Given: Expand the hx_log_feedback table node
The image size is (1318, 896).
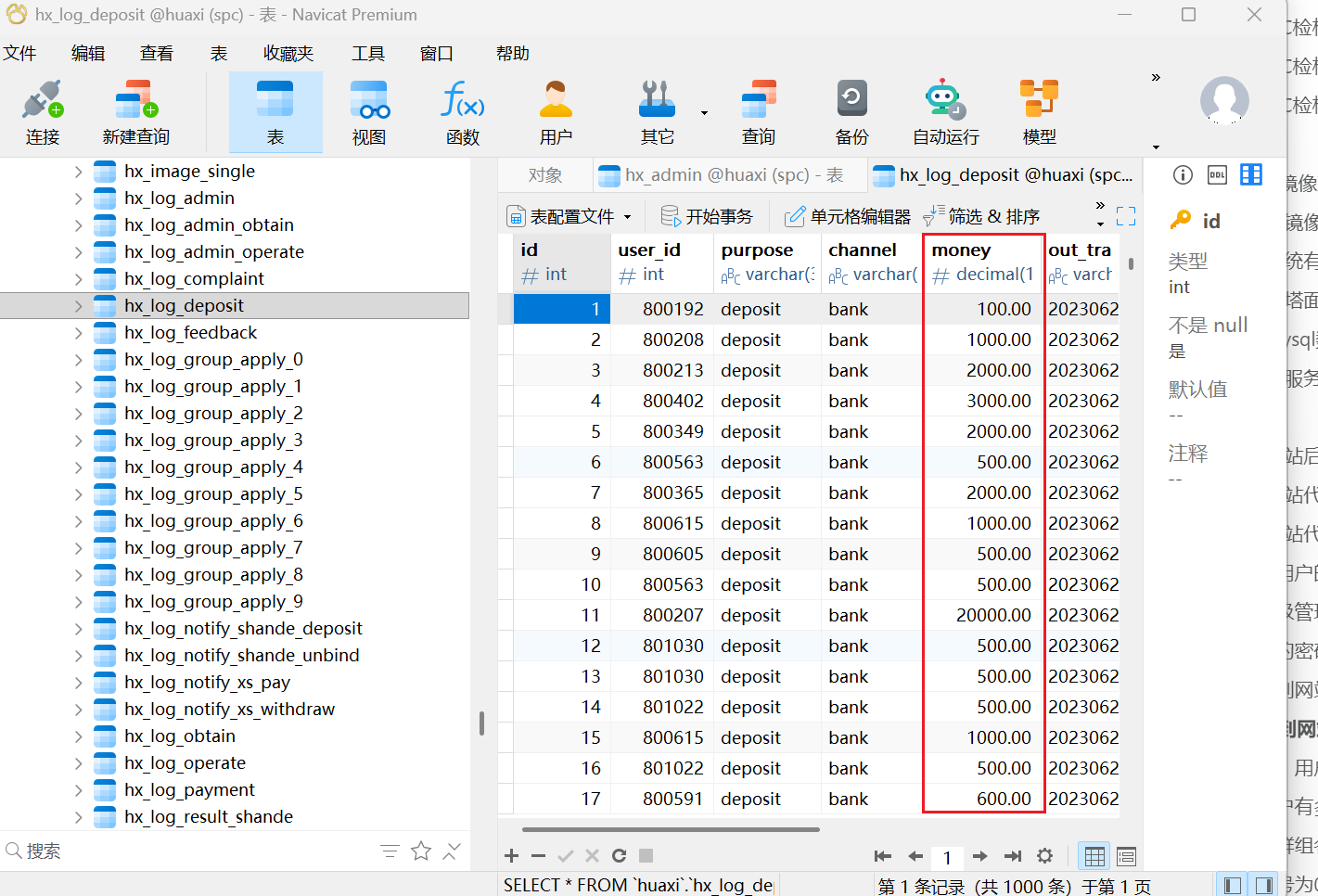Looking at the screenshot, I should click(x=78, y=333).
